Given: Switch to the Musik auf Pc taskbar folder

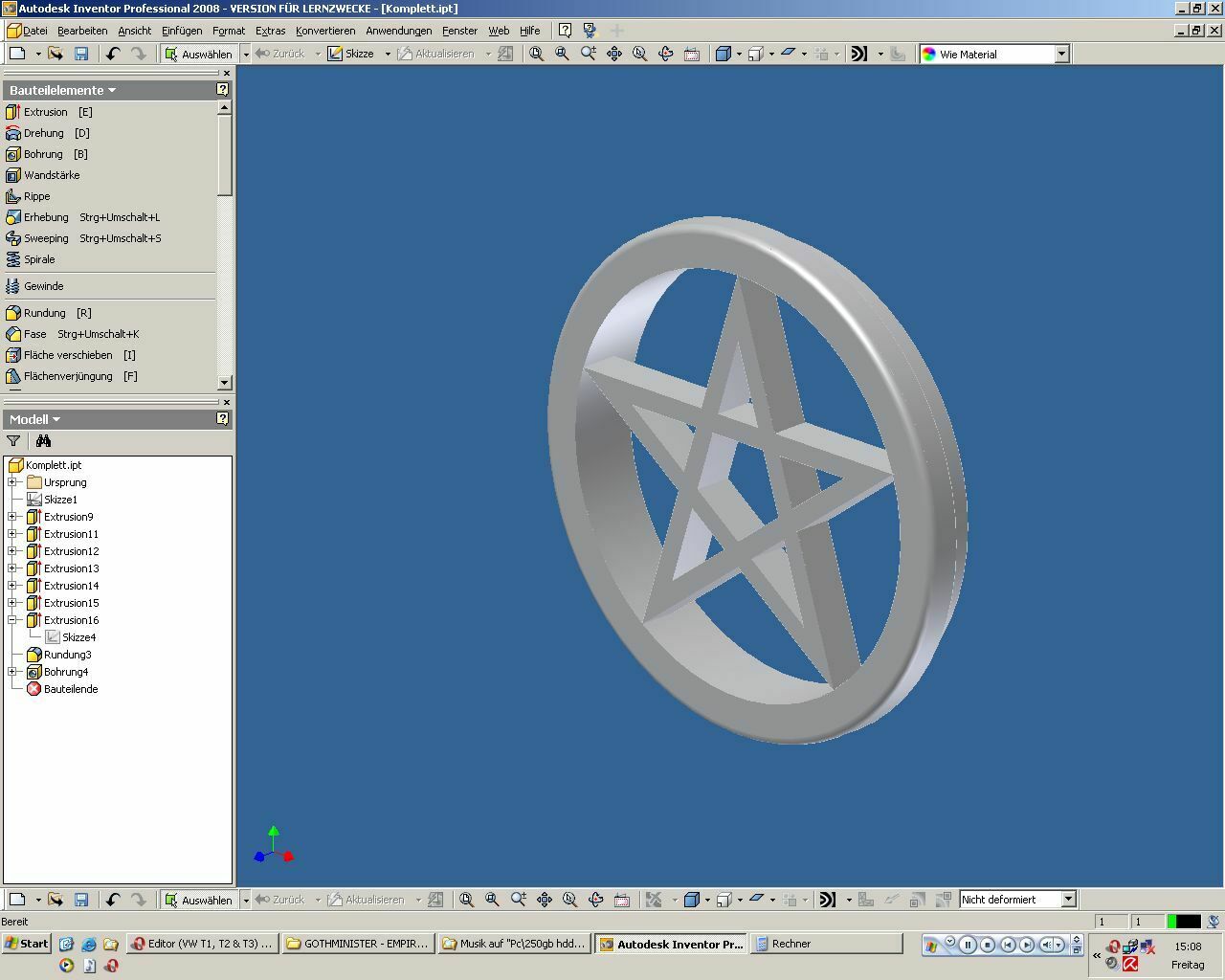Looking at the screenshot, I should [514, 944].
